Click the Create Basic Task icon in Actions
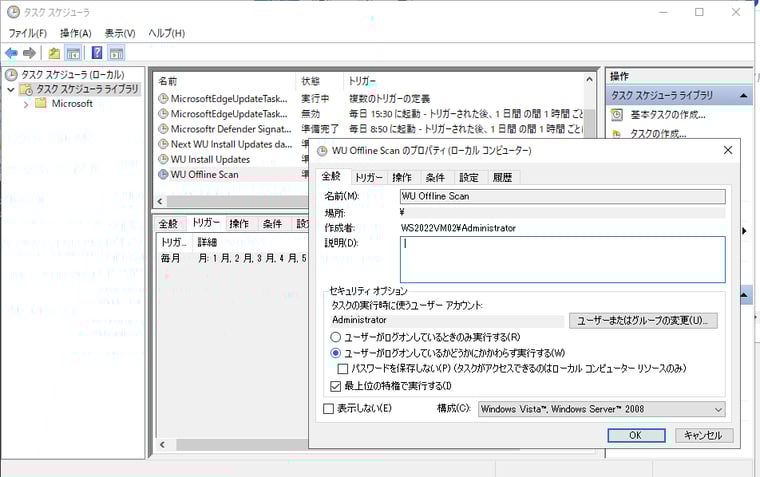 [617, 115]
